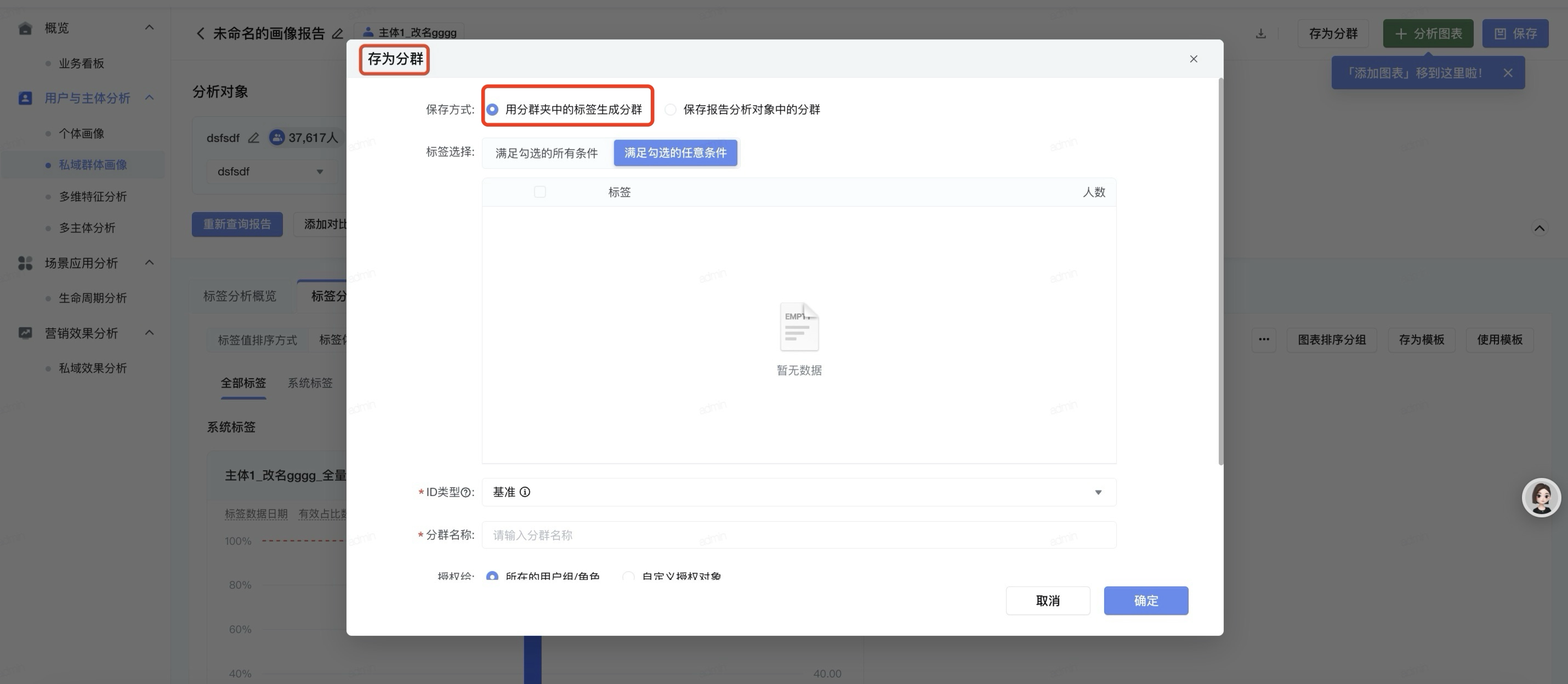The height and width of the screenshot is (684, 1568).
Task: Click the ID类型 help question icon
Action: click(x=465, y=492)
